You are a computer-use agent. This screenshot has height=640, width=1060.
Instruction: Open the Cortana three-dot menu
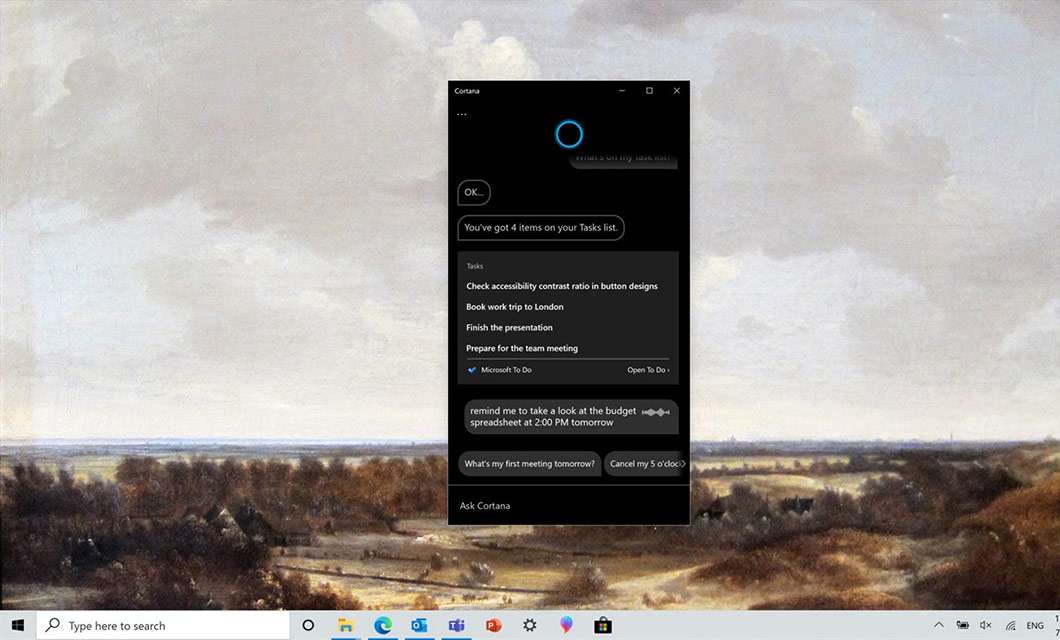(462, 114)
